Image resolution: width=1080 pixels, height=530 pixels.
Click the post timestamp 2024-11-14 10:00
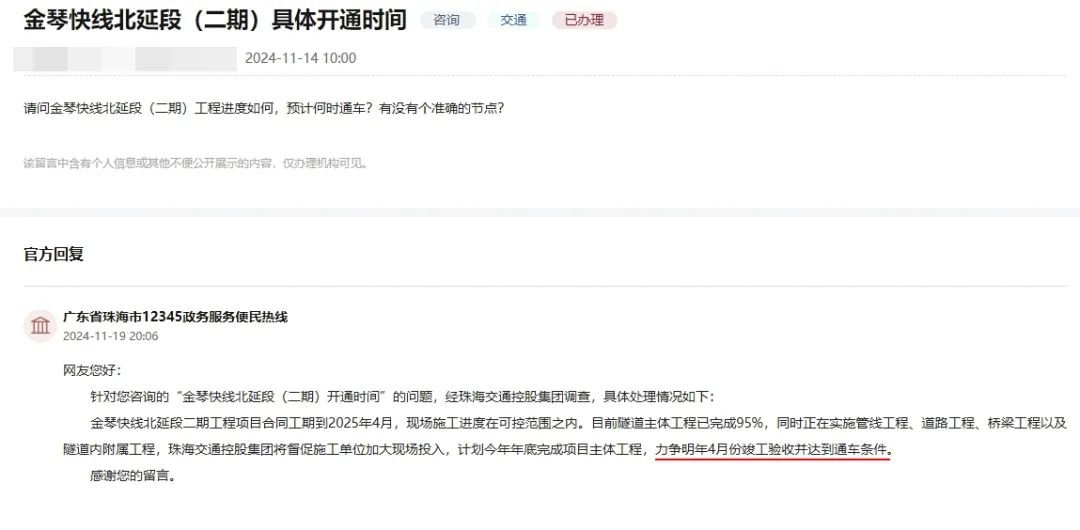coord(301,59)
